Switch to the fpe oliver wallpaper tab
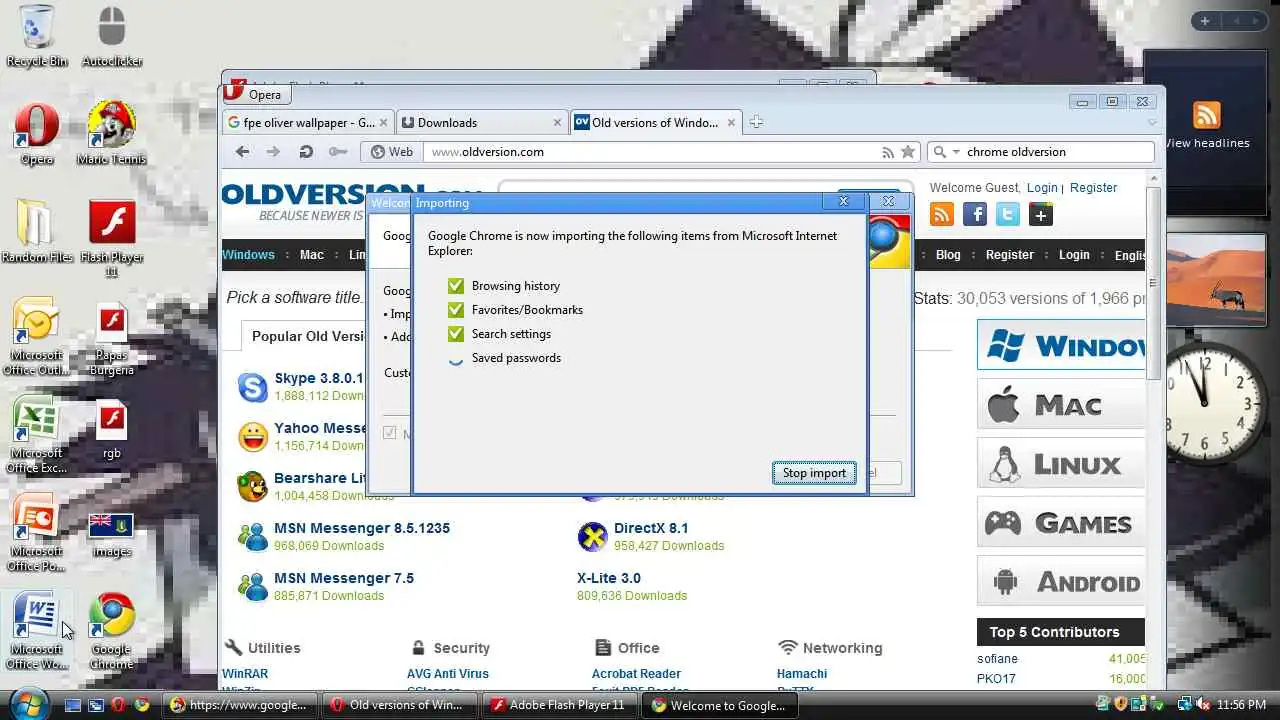The image size is (1280, 720). coord(309,122)
